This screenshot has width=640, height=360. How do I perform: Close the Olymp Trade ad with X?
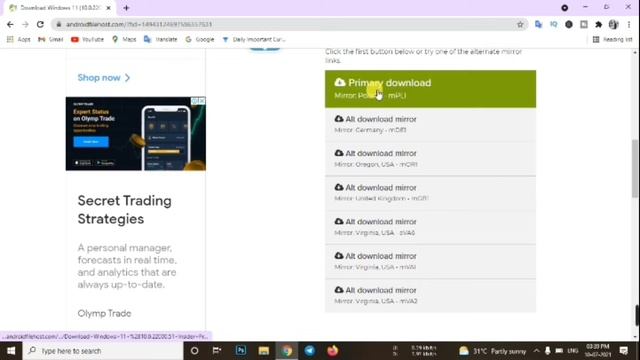coord(202,100)
